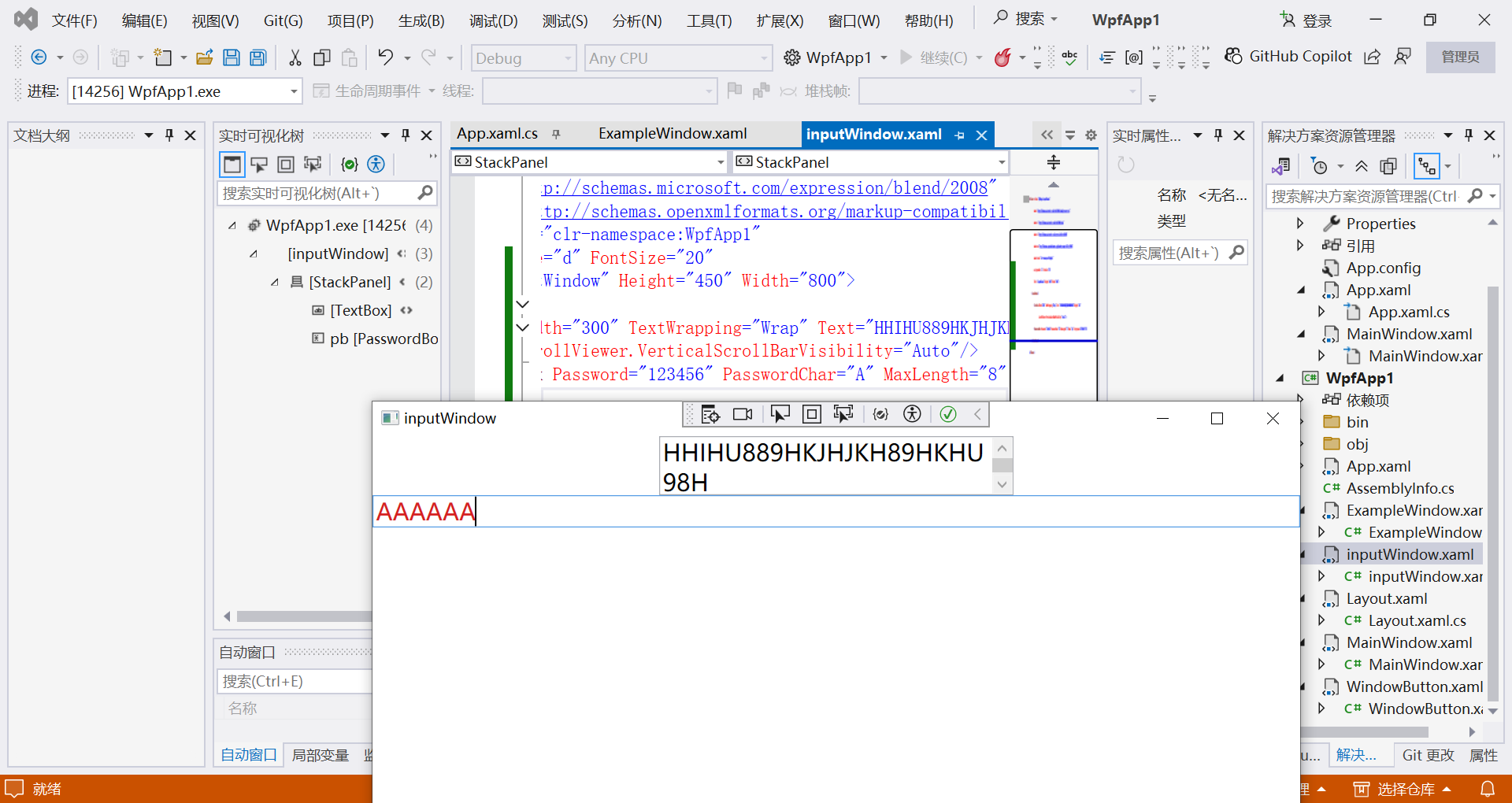Collapse the WpfApp1.exe node in visual tree
The image size is (1512, 803).
click(232, 225)
